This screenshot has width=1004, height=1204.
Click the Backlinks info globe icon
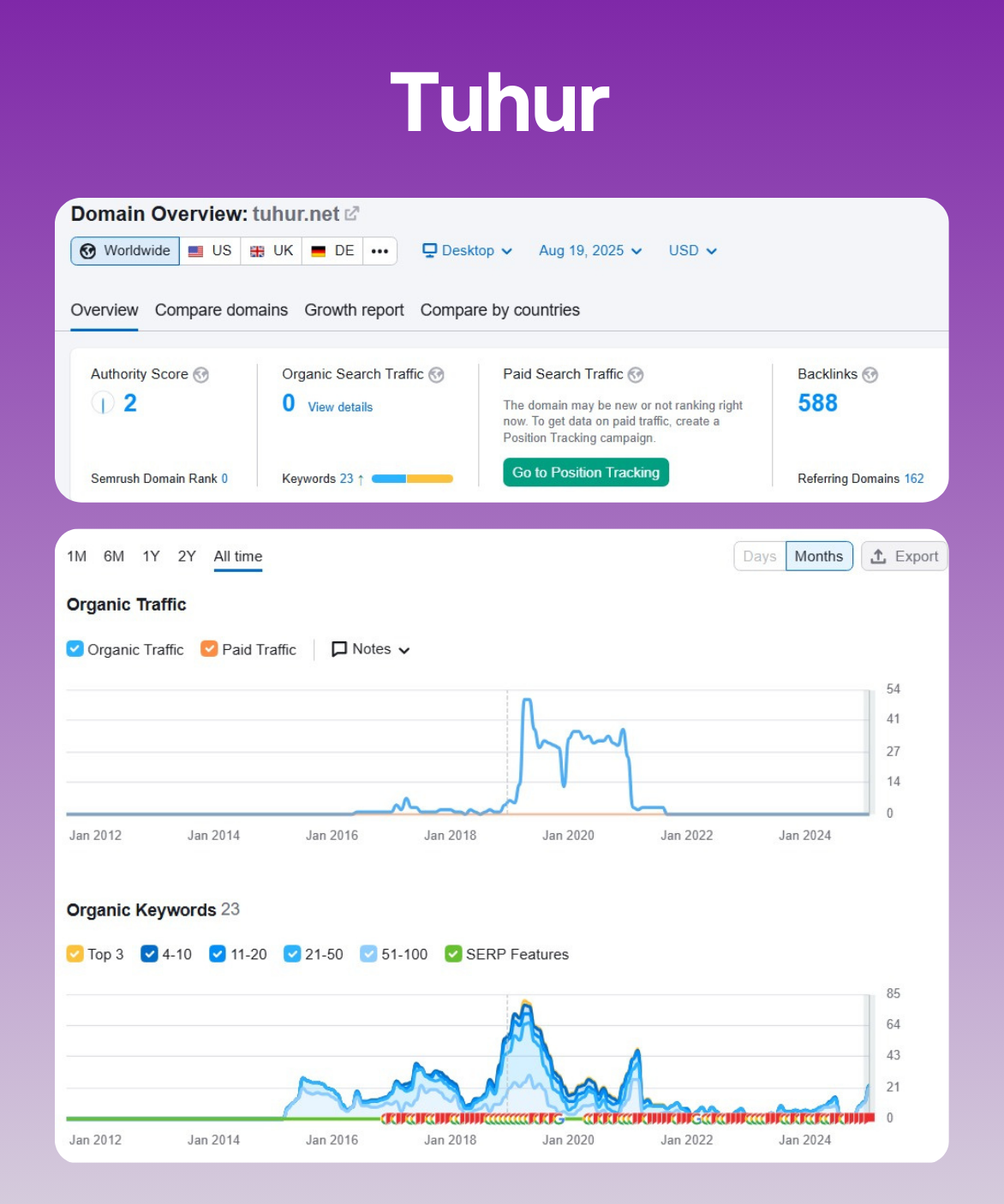[870, 375]
